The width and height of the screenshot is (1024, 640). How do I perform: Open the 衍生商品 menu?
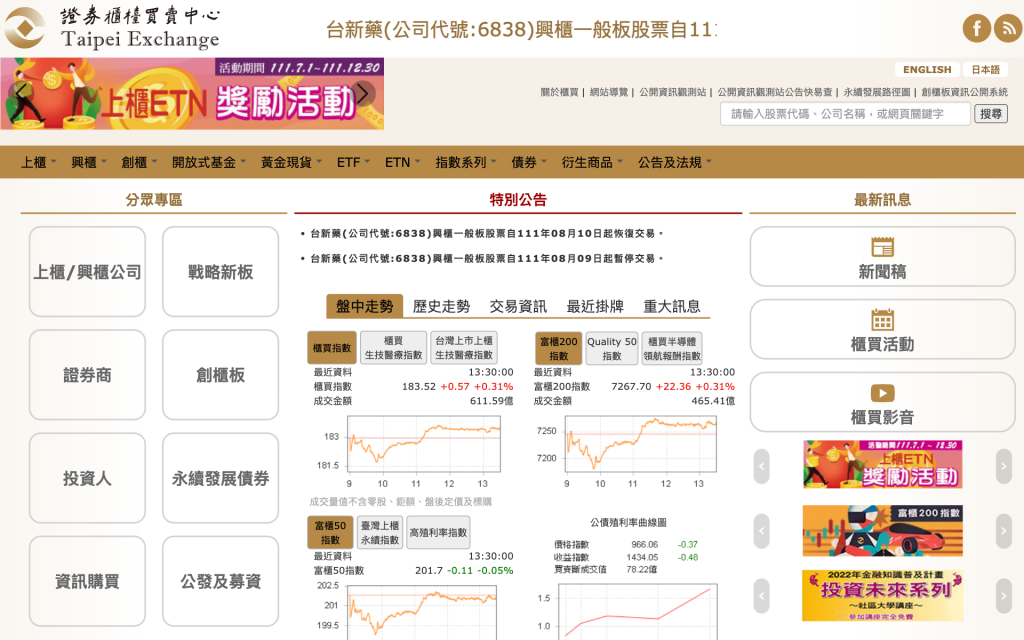point(592,162)
